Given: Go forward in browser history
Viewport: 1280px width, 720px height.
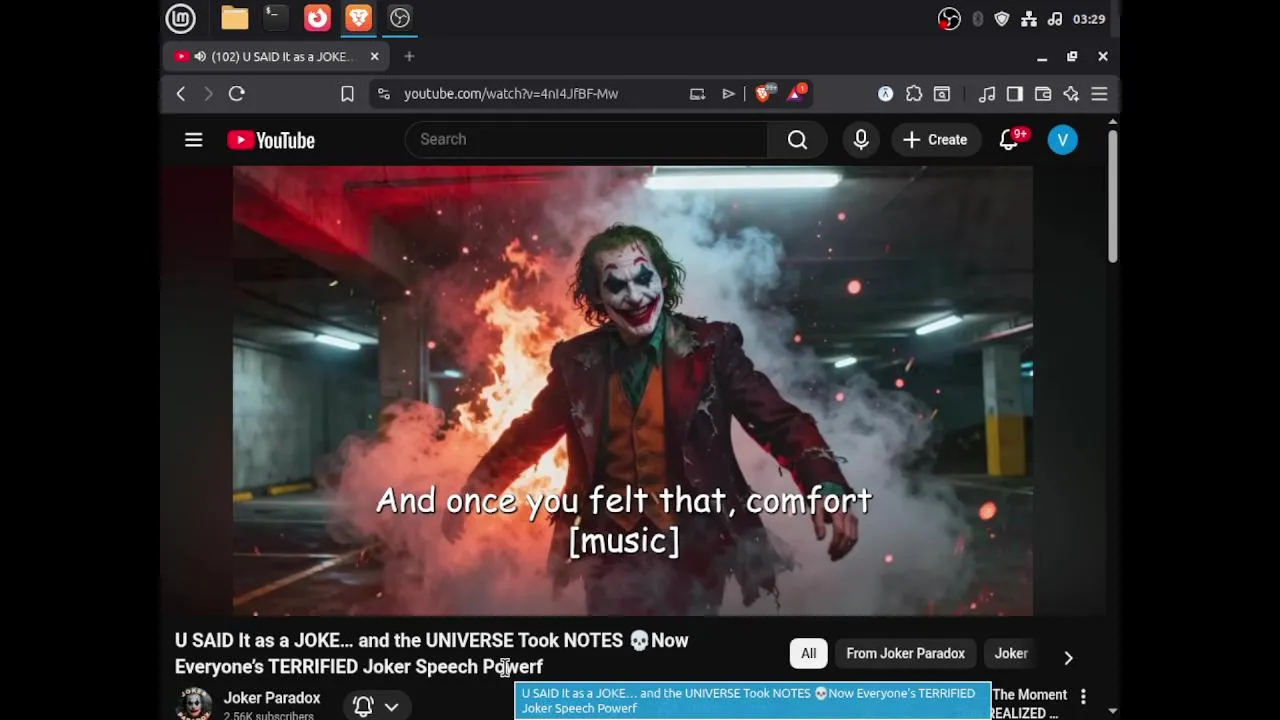Looking at the screenshot, I should tap(208, 94).
